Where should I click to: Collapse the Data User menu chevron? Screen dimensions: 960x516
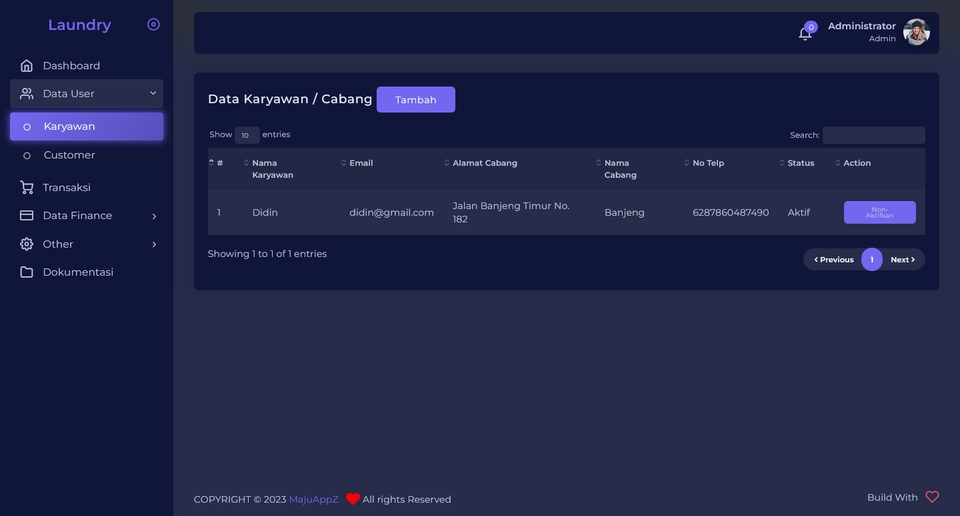153,93
